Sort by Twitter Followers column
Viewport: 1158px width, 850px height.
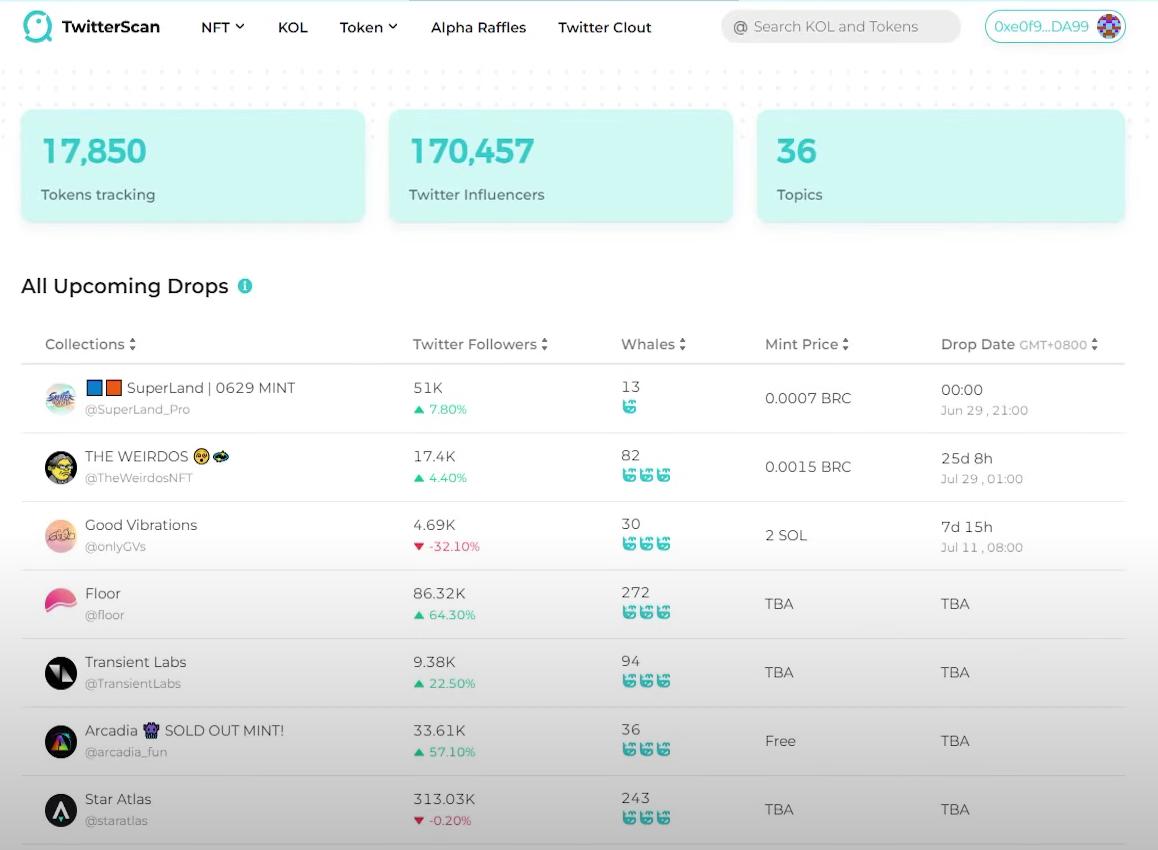(480, 344)
